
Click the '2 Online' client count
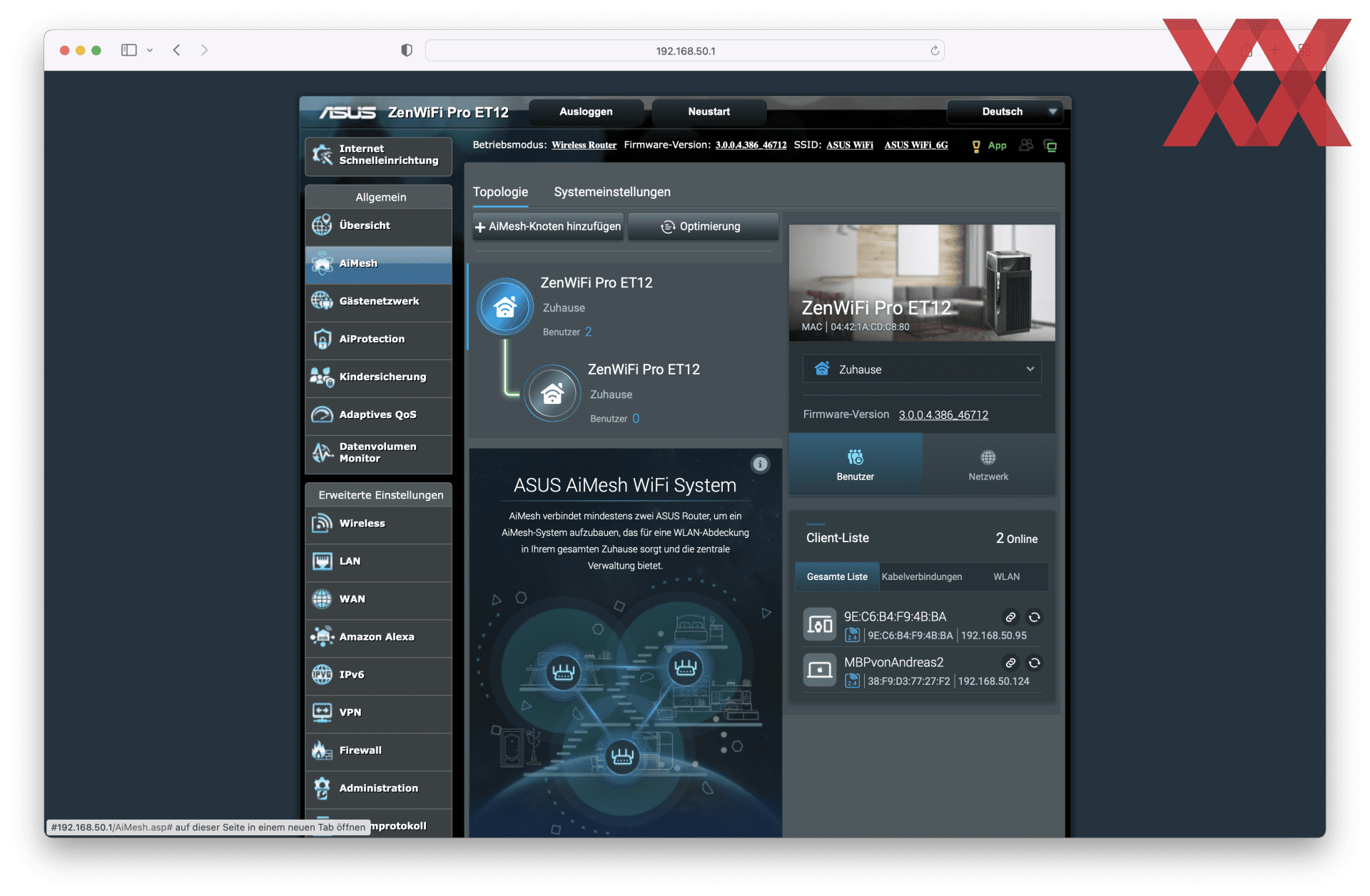click(1017, 539)
